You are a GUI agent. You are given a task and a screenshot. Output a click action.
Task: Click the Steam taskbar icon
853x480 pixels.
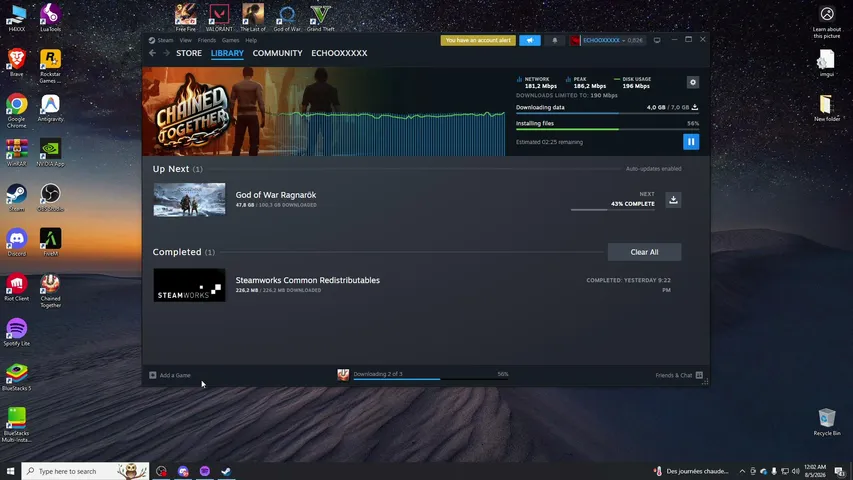pos(226,471)
